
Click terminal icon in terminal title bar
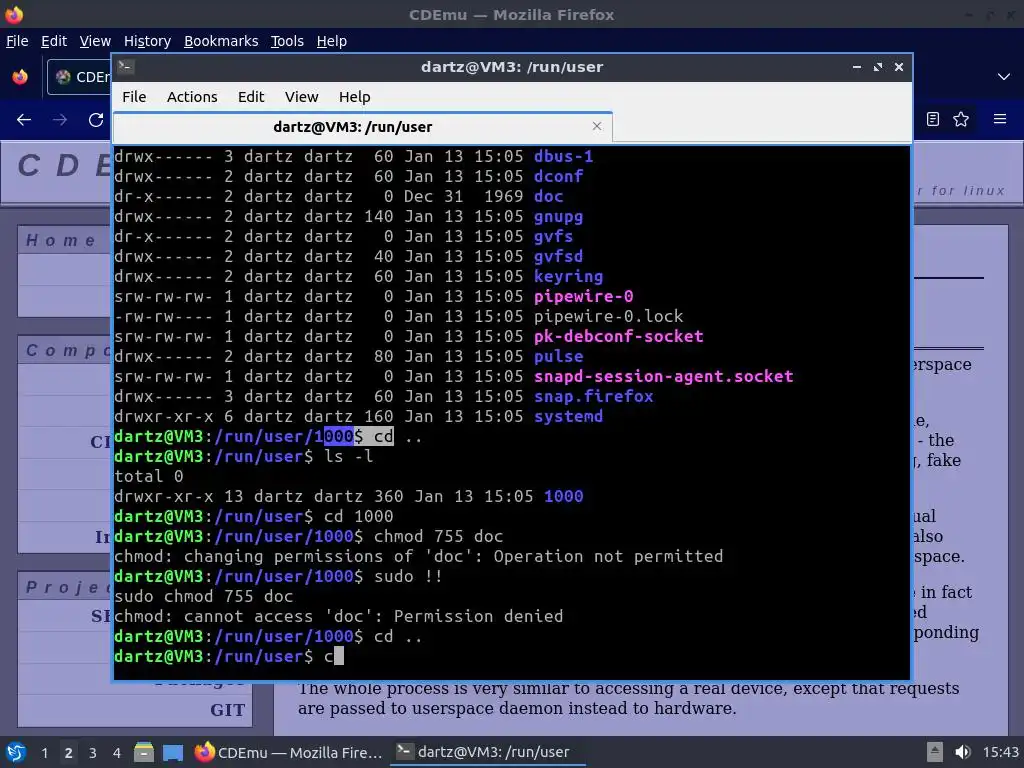(x=126, y=66)
